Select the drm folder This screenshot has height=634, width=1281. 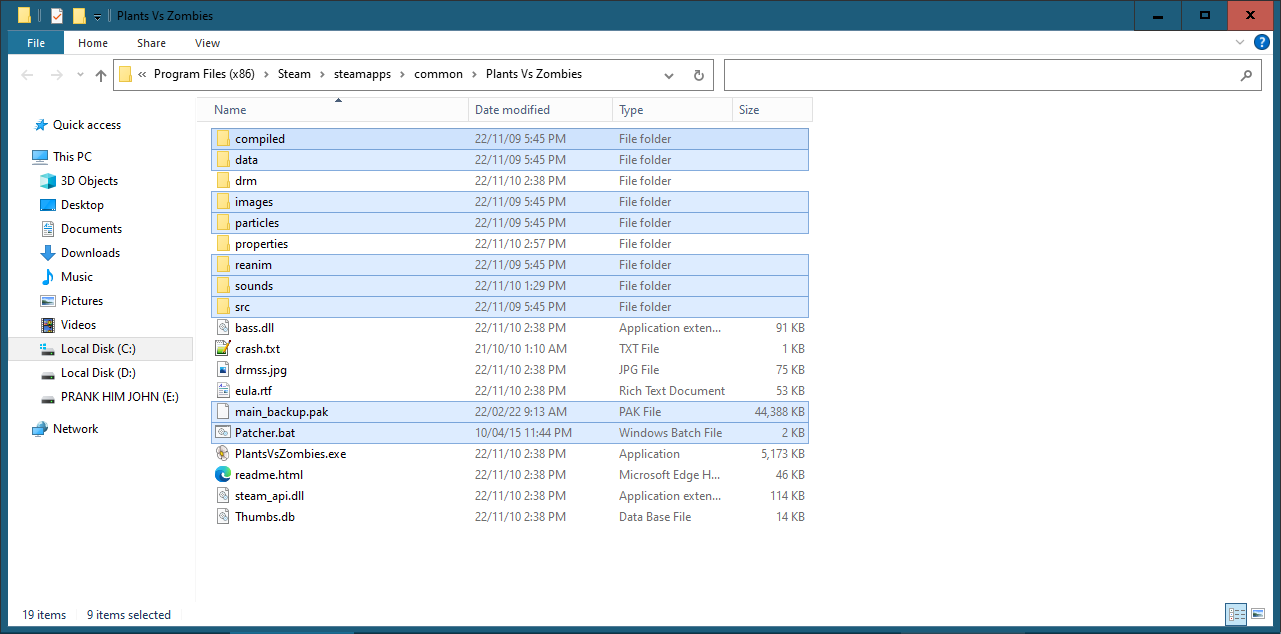[x=510, y=181]
